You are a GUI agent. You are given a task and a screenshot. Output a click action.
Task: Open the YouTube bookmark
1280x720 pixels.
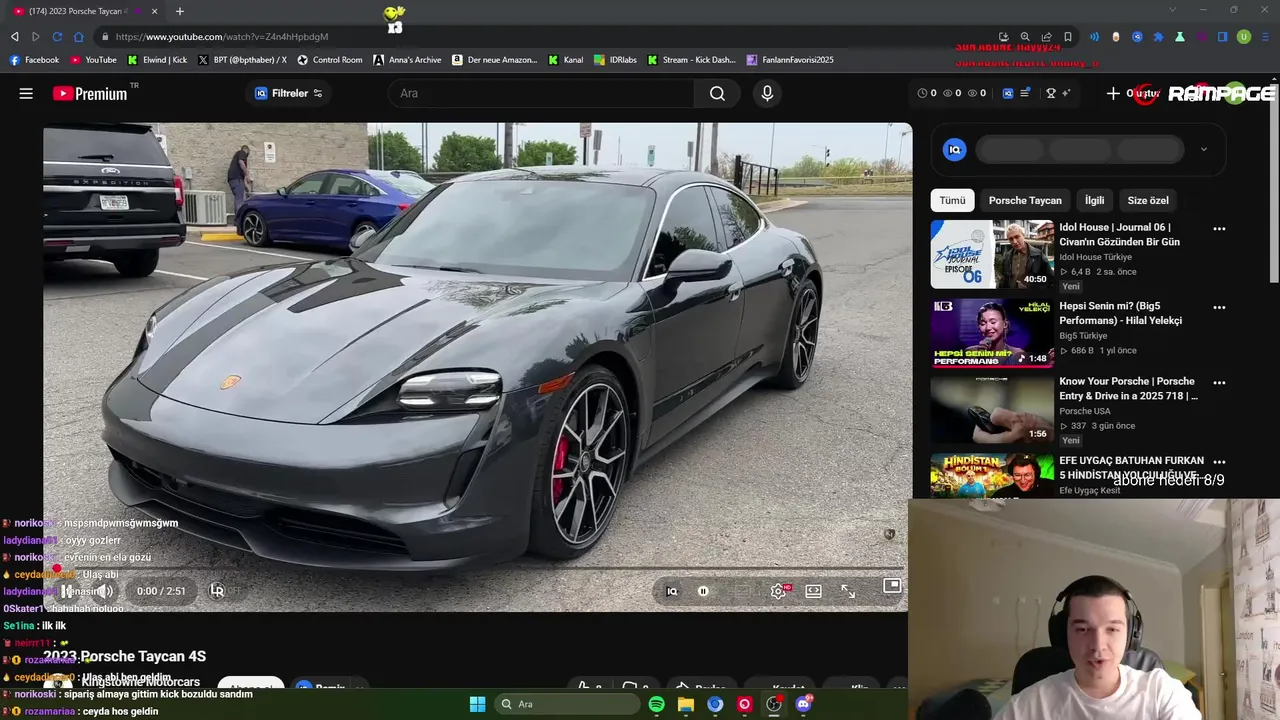[93, 60]
